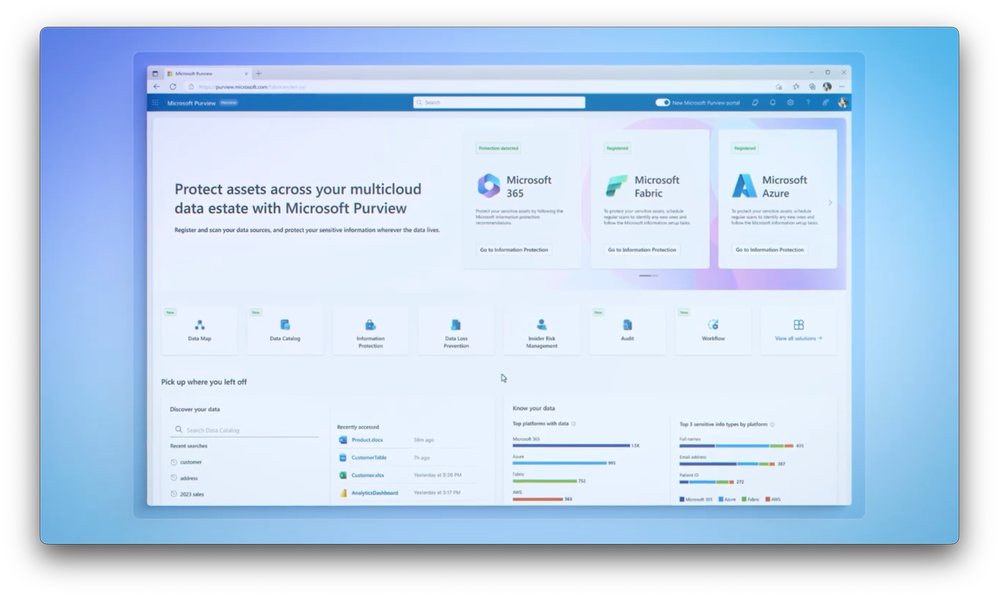Open the Workflow solution icon
999x597 pixels.
[x=713, y=325]
